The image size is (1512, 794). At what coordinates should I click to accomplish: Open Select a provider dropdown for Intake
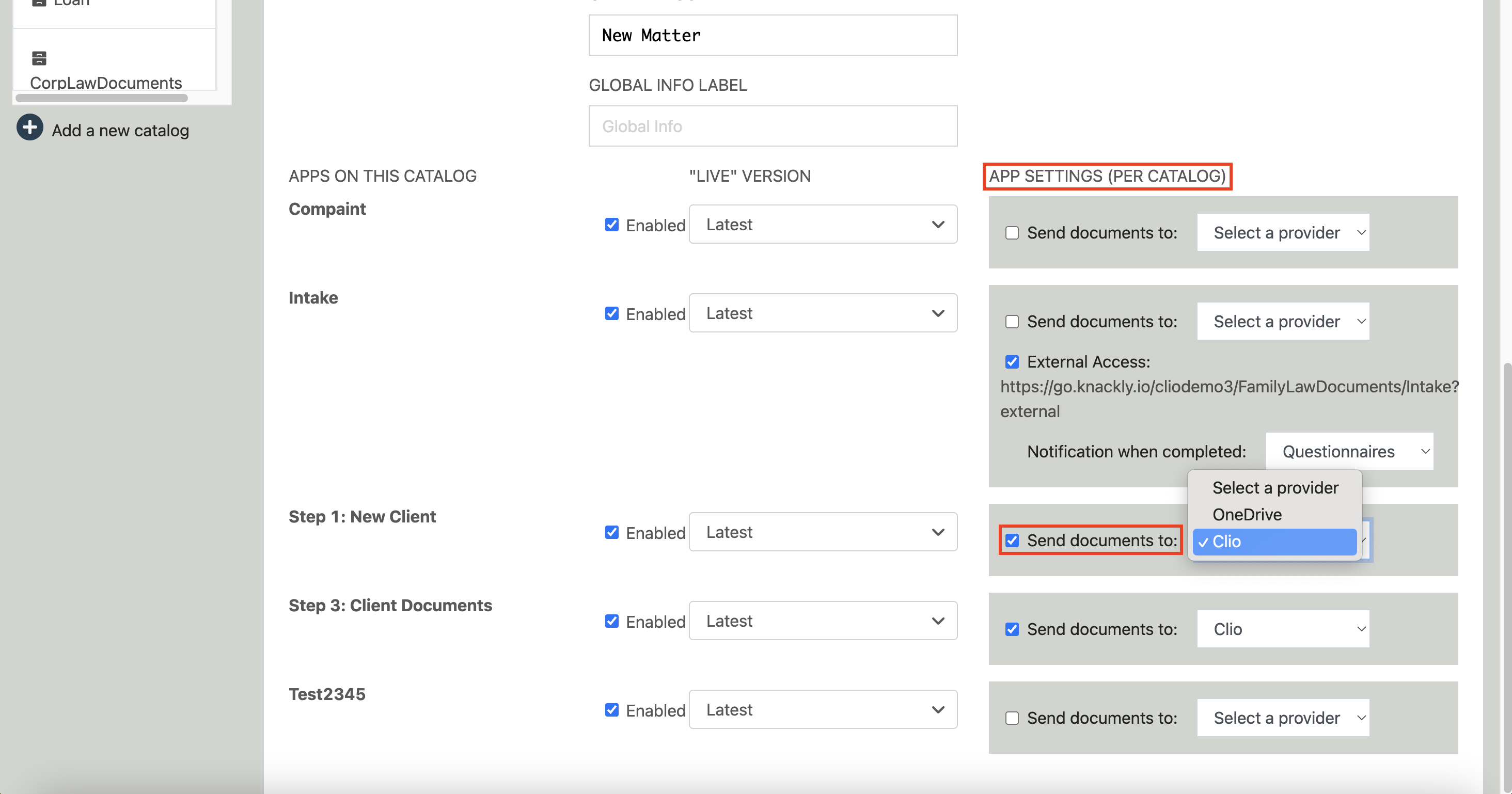1283,321
